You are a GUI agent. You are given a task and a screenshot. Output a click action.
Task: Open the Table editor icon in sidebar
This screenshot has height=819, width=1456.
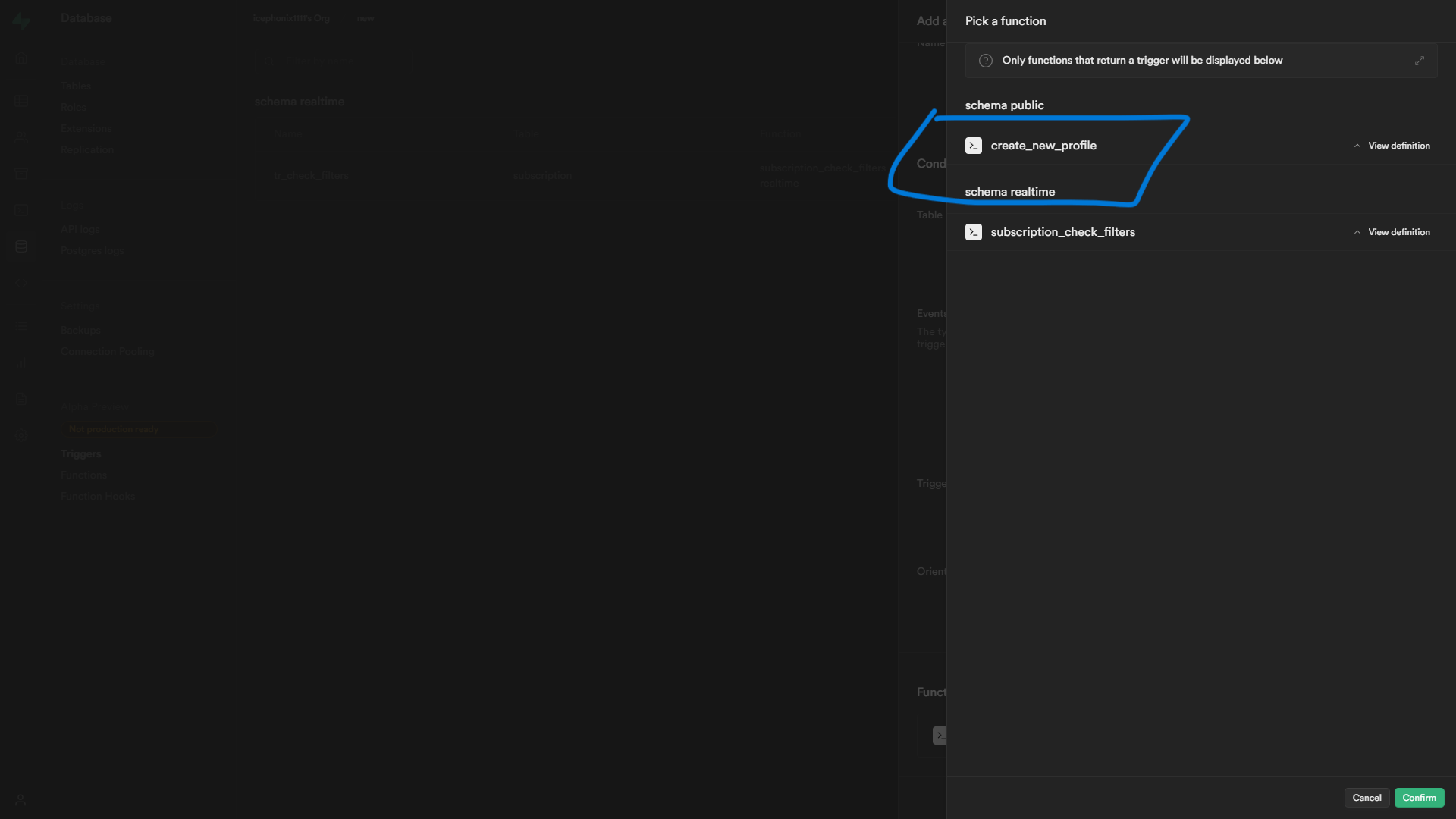tap(21, 101)
